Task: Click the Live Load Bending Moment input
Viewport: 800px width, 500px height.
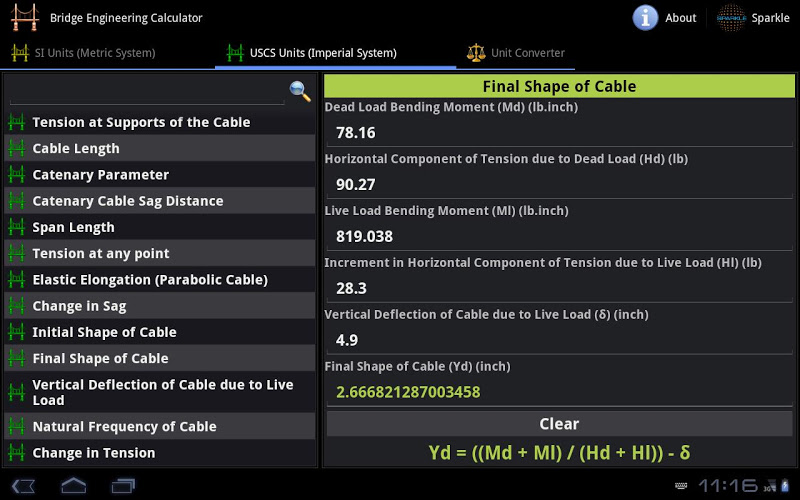Action: pos(558,237)
